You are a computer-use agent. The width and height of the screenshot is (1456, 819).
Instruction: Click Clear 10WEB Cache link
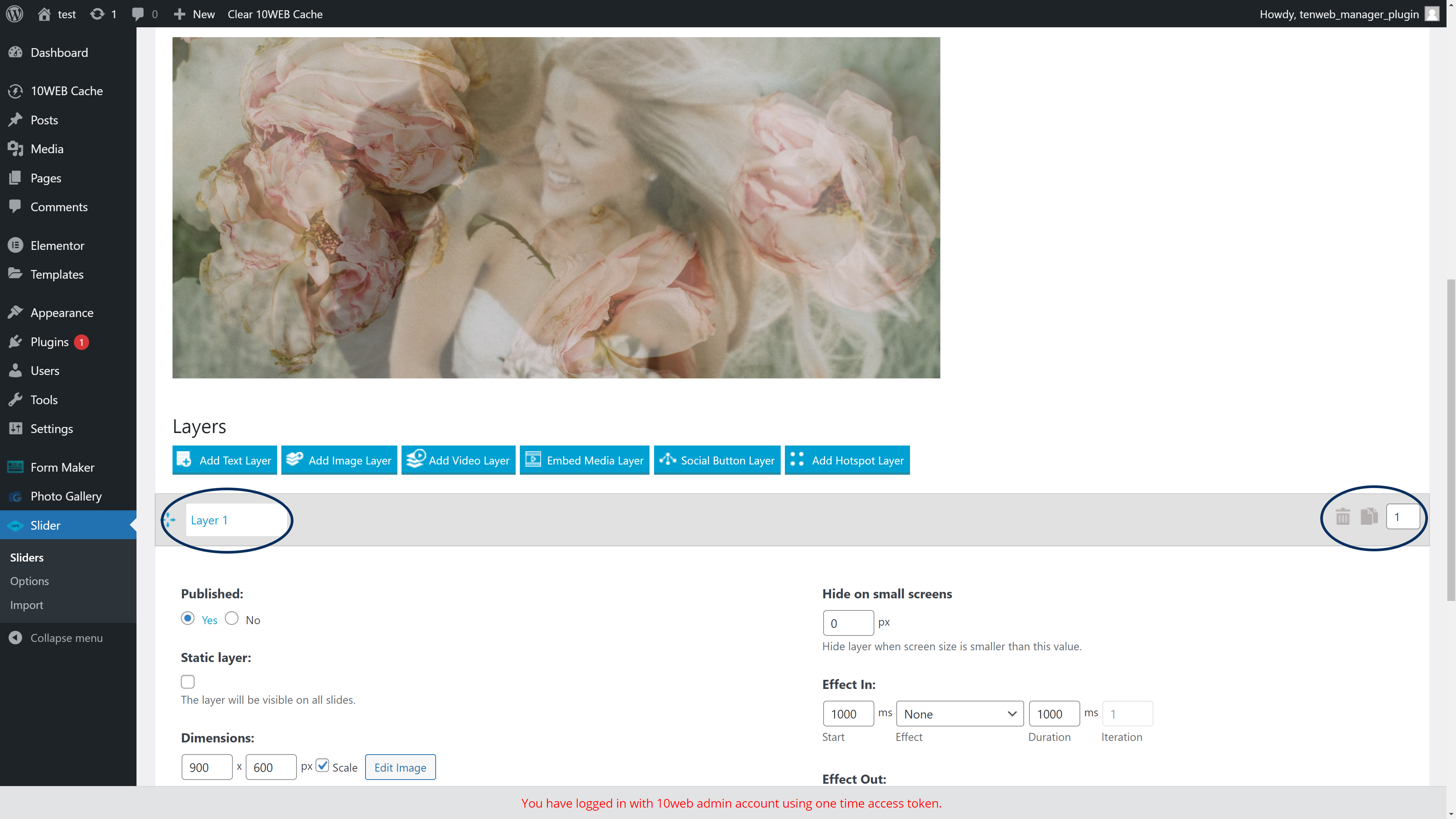click(x=275, y=14)
